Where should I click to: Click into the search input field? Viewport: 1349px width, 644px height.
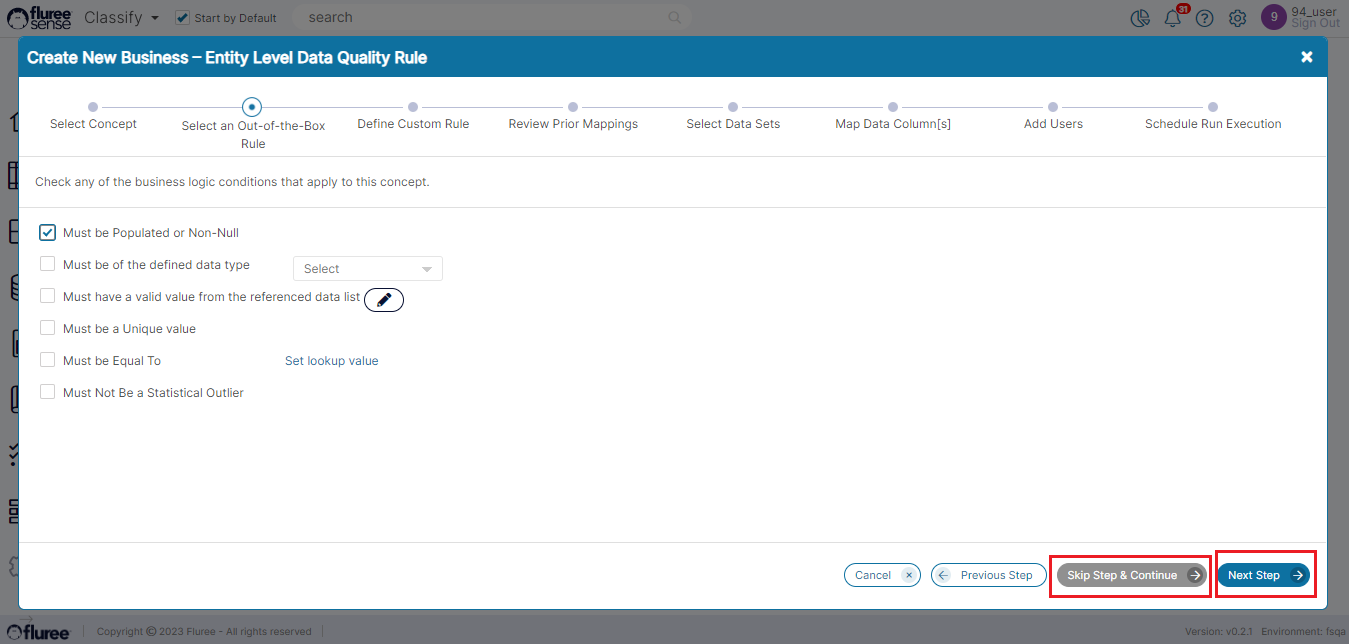[480, 17]
